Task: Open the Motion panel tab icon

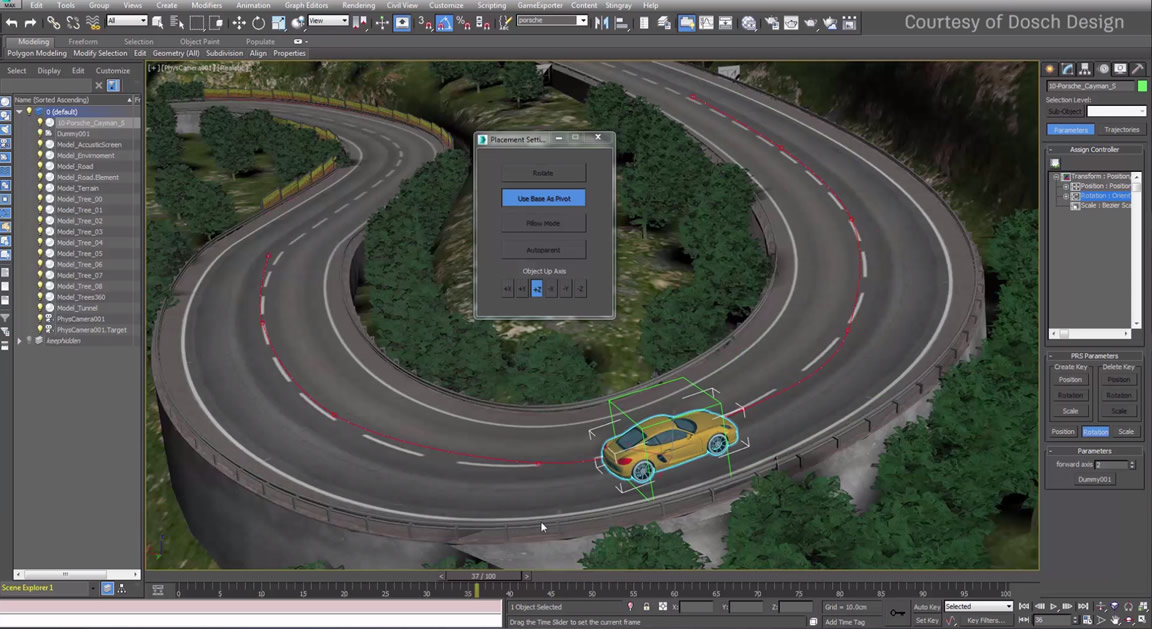Action: point(1103,69)
